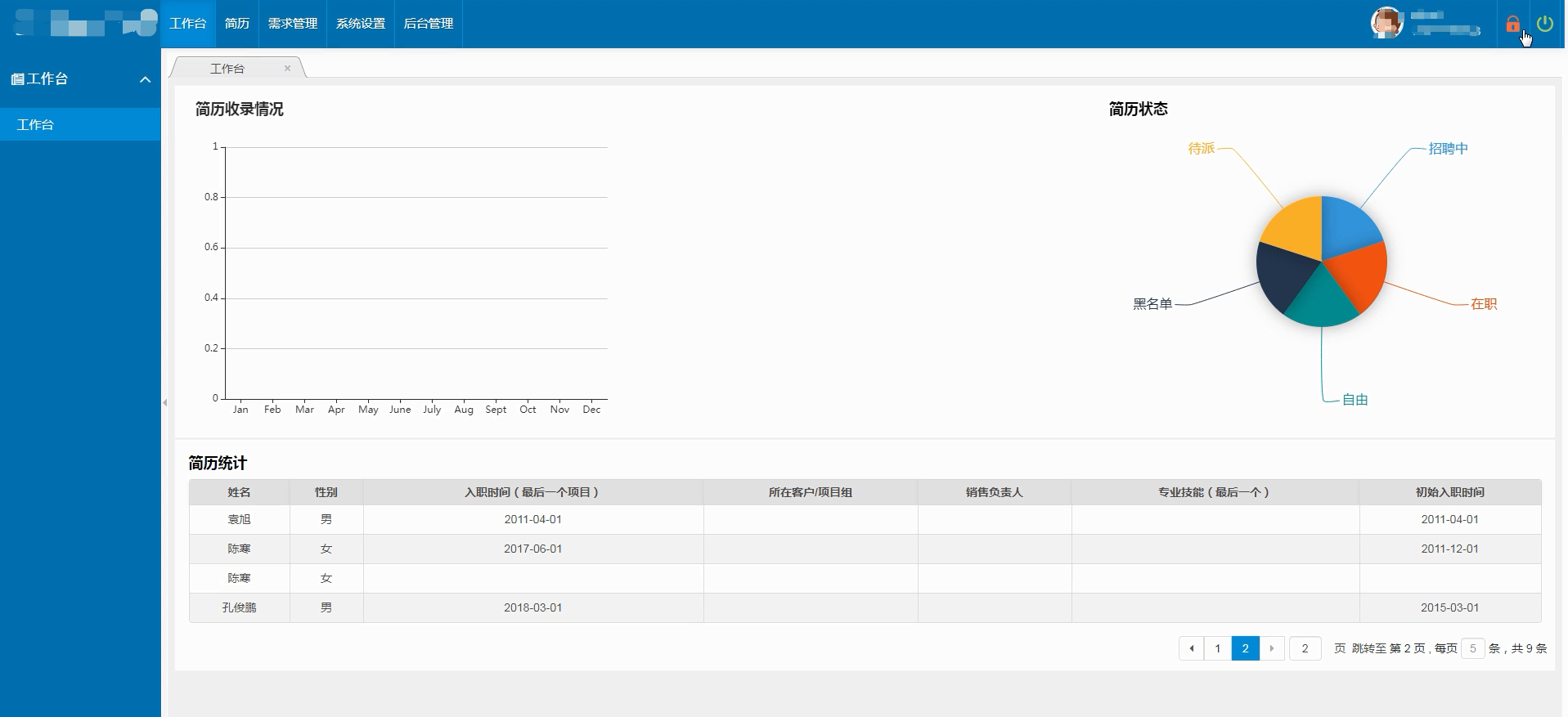Click the orange lock screen icon
The width and height of the screenshot is (1568, 717).
coord(1512,24)
